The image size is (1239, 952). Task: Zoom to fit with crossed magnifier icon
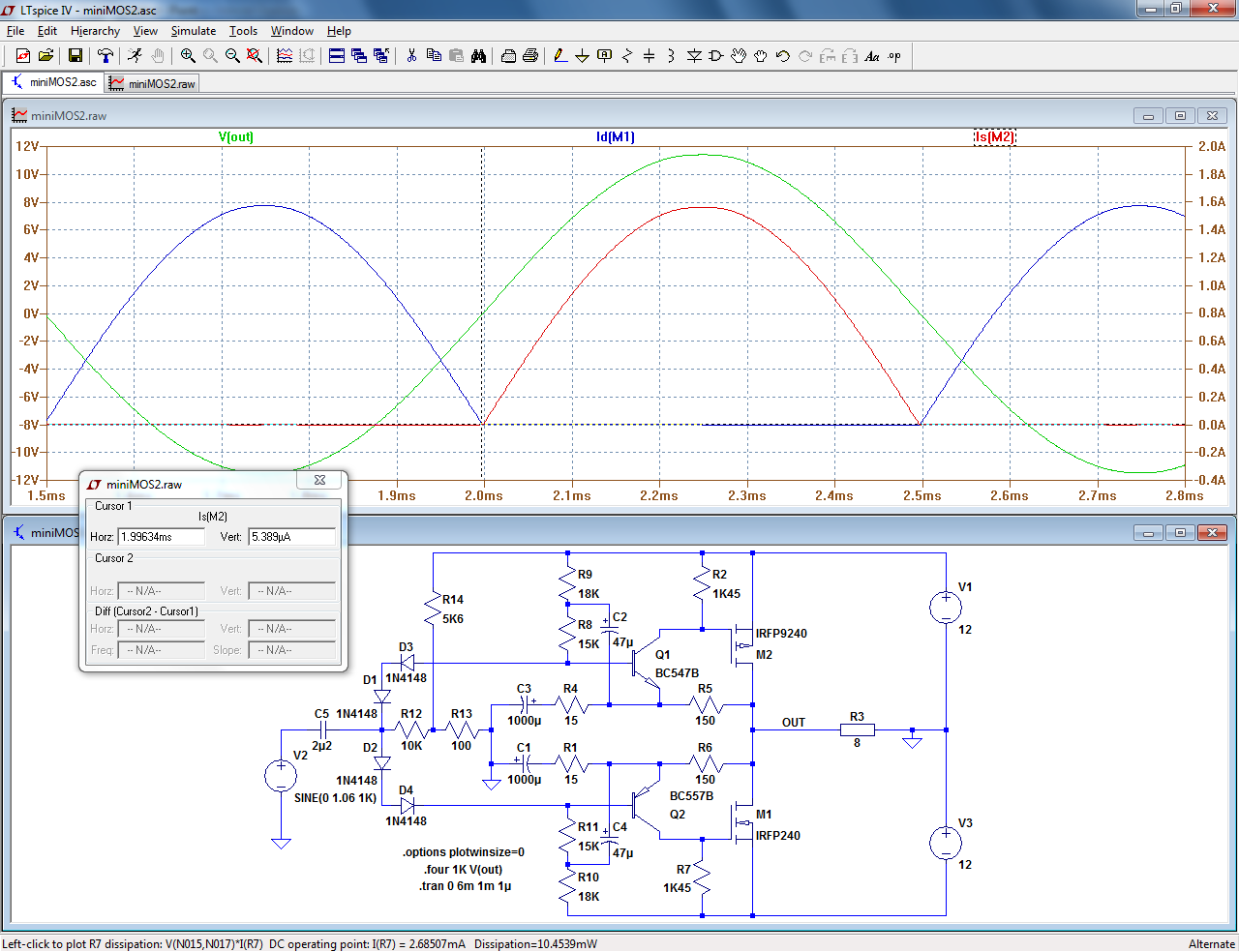coord(255,56)
